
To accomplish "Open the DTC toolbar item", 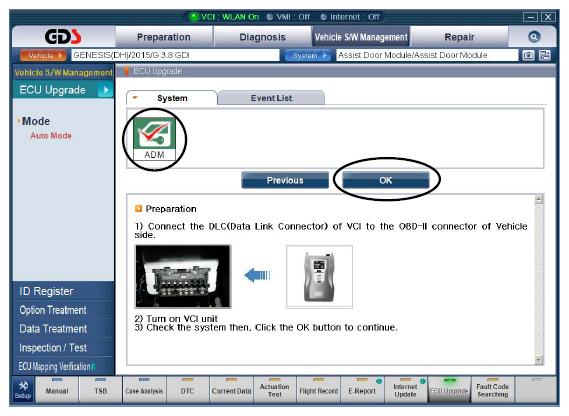I will (x=187, y=390).
